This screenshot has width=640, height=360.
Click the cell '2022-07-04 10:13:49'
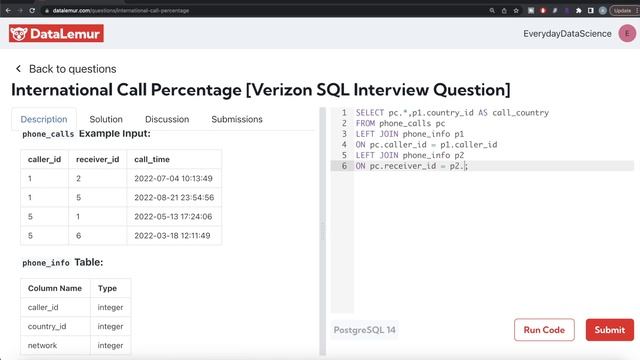173,178
